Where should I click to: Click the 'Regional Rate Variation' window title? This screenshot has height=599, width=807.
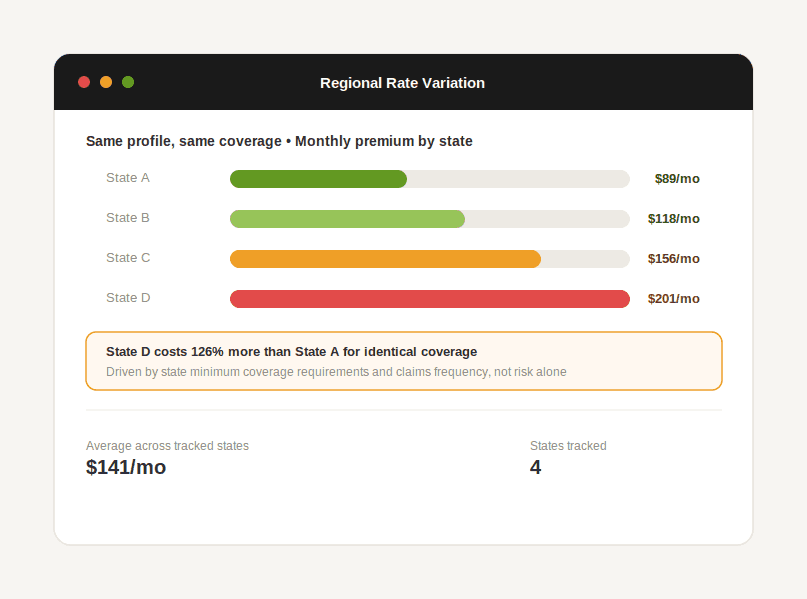pyautogui.click(x=402, y=83)
